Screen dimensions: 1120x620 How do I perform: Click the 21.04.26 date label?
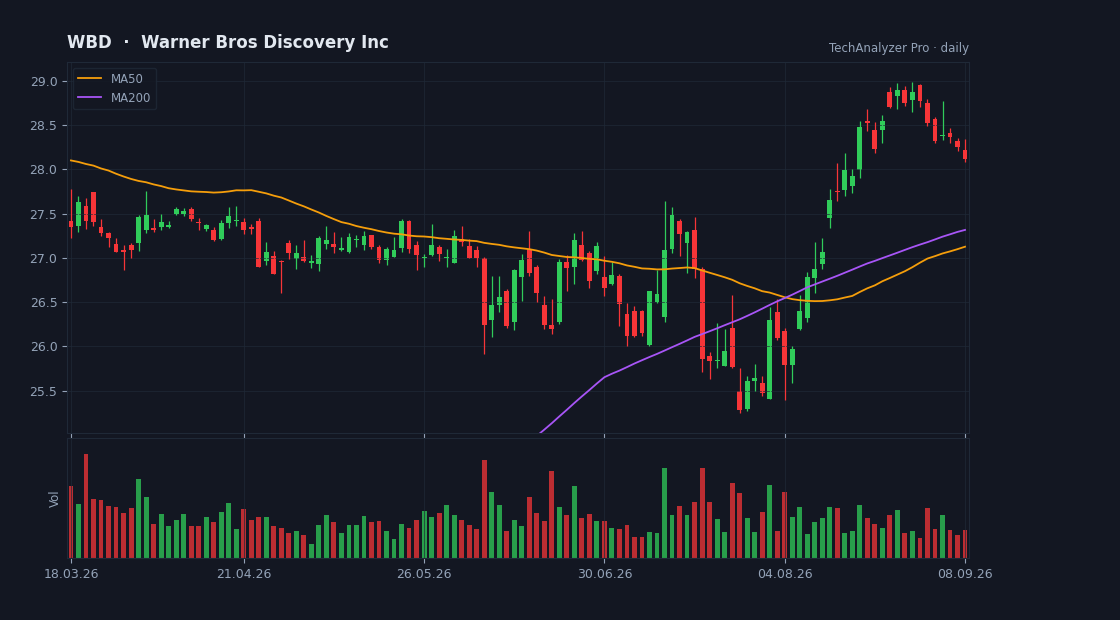(x=244, y=574)
